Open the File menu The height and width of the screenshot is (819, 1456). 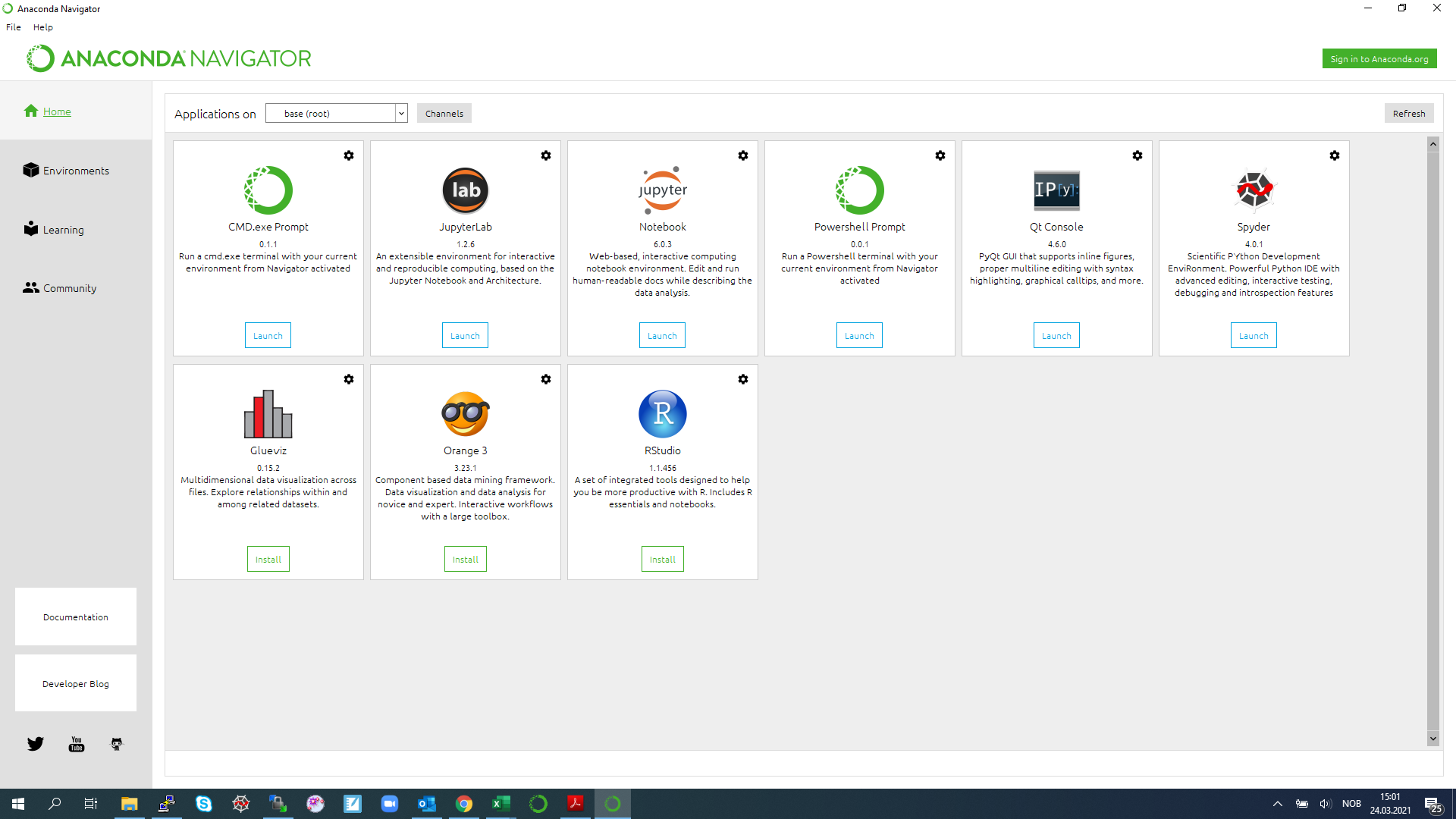click(14, 27)
